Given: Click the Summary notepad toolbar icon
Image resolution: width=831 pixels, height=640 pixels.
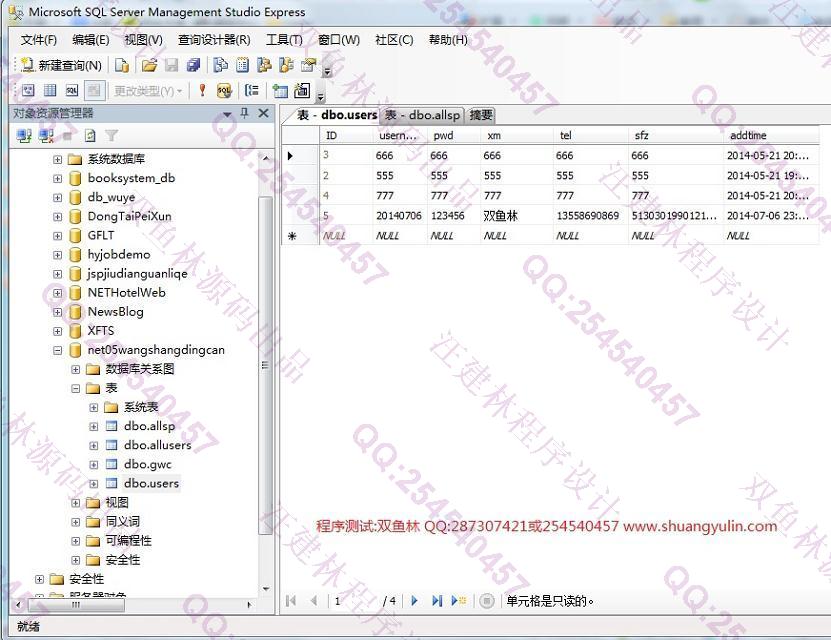Looking at the screenshot, I should click(242, 65).
